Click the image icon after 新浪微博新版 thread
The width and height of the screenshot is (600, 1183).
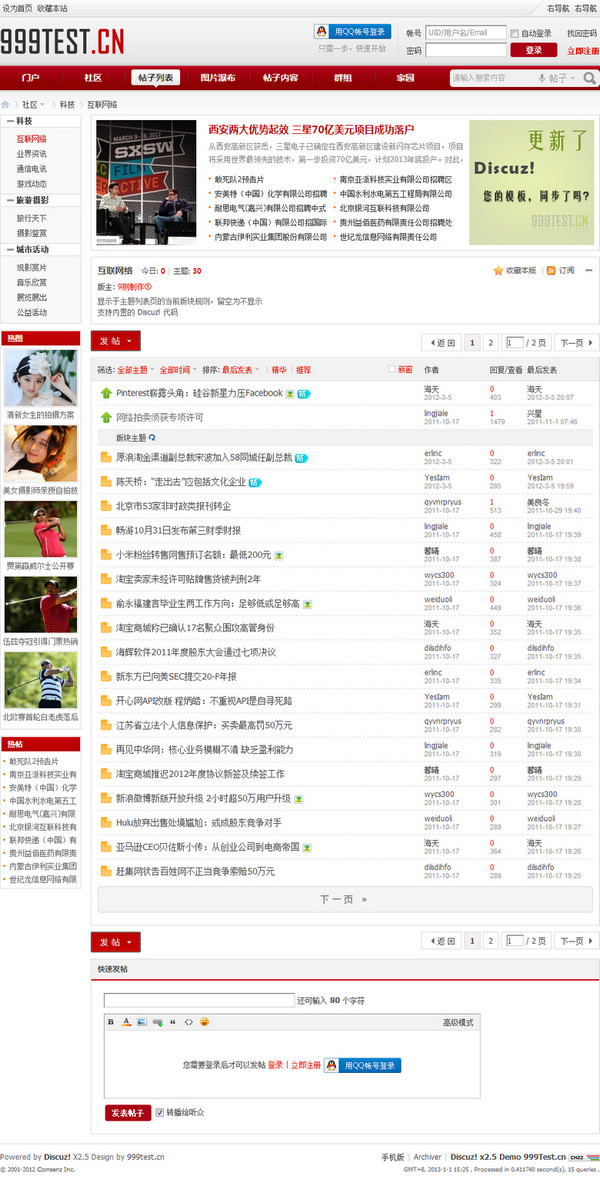coord(299,798)
